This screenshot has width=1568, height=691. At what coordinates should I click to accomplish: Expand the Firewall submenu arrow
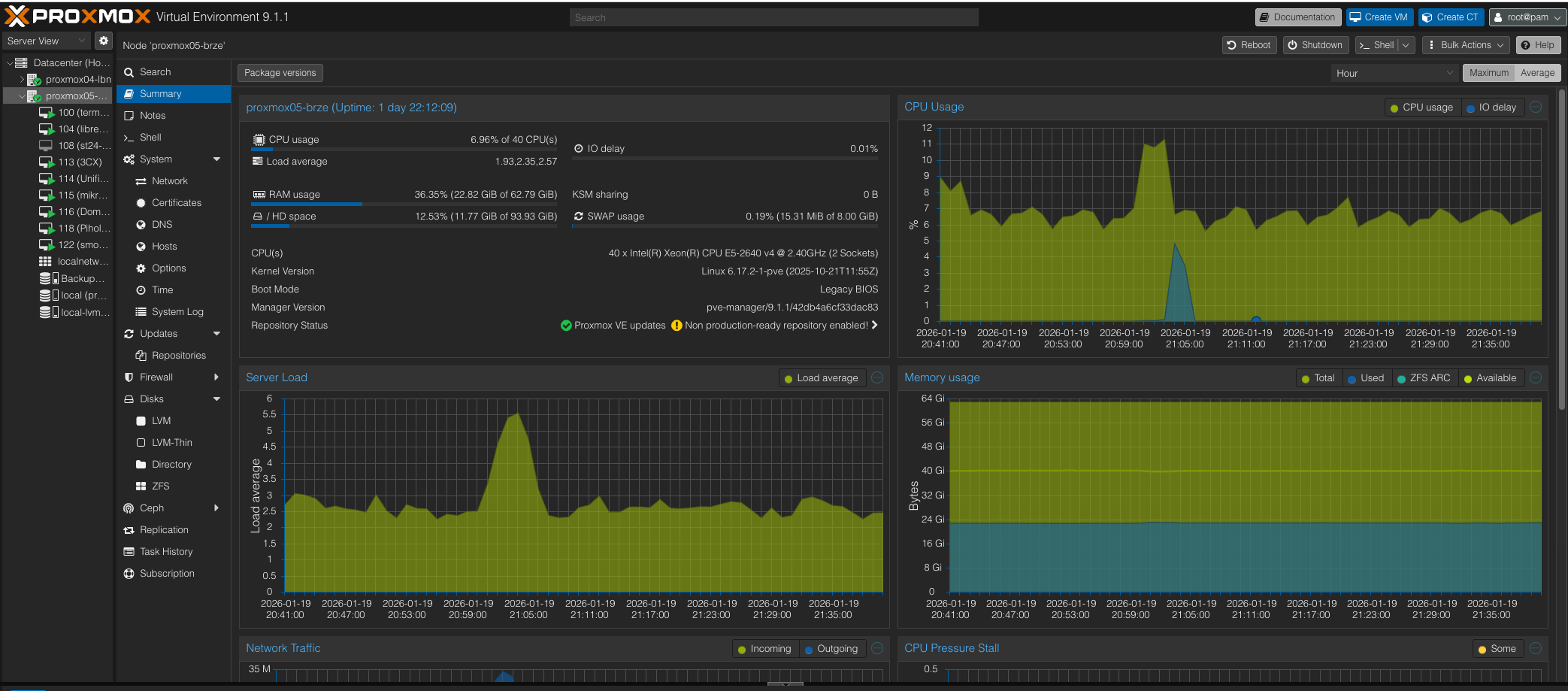pos(216,377)
